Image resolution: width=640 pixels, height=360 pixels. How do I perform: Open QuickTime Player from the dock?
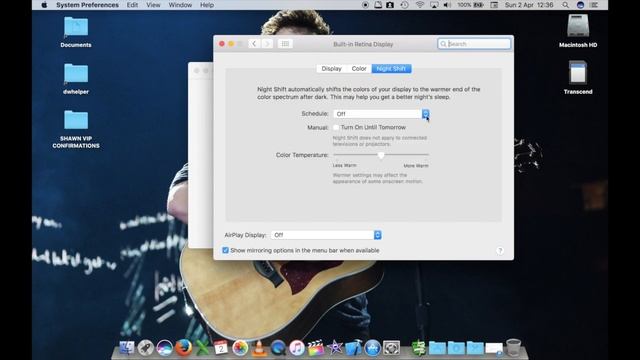278,348
